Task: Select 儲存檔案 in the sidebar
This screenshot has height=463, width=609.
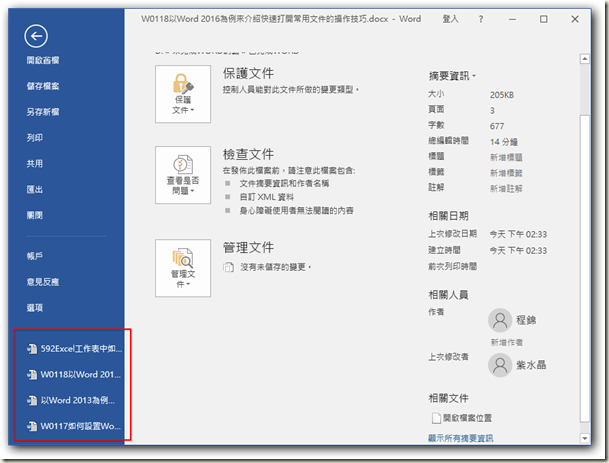Action: [x=43, y=86]
